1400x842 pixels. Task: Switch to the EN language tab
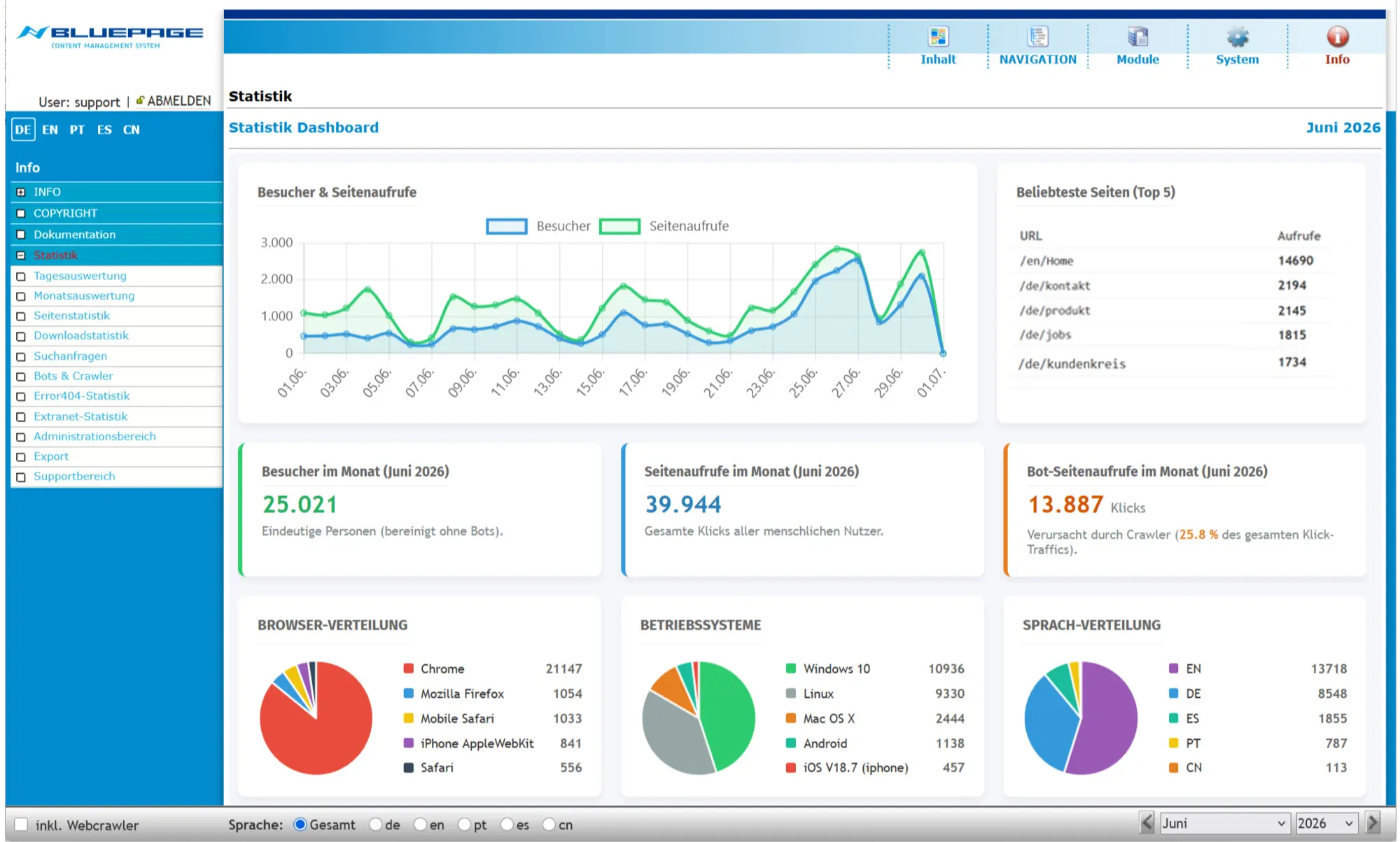click(50, 129)
